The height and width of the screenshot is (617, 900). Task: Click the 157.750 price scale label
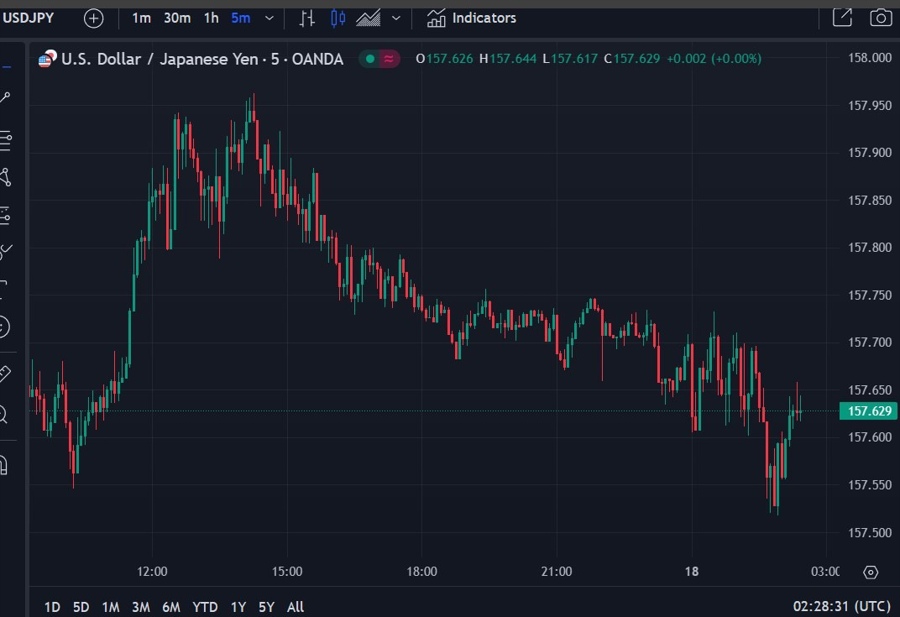(x=870, y=295)
